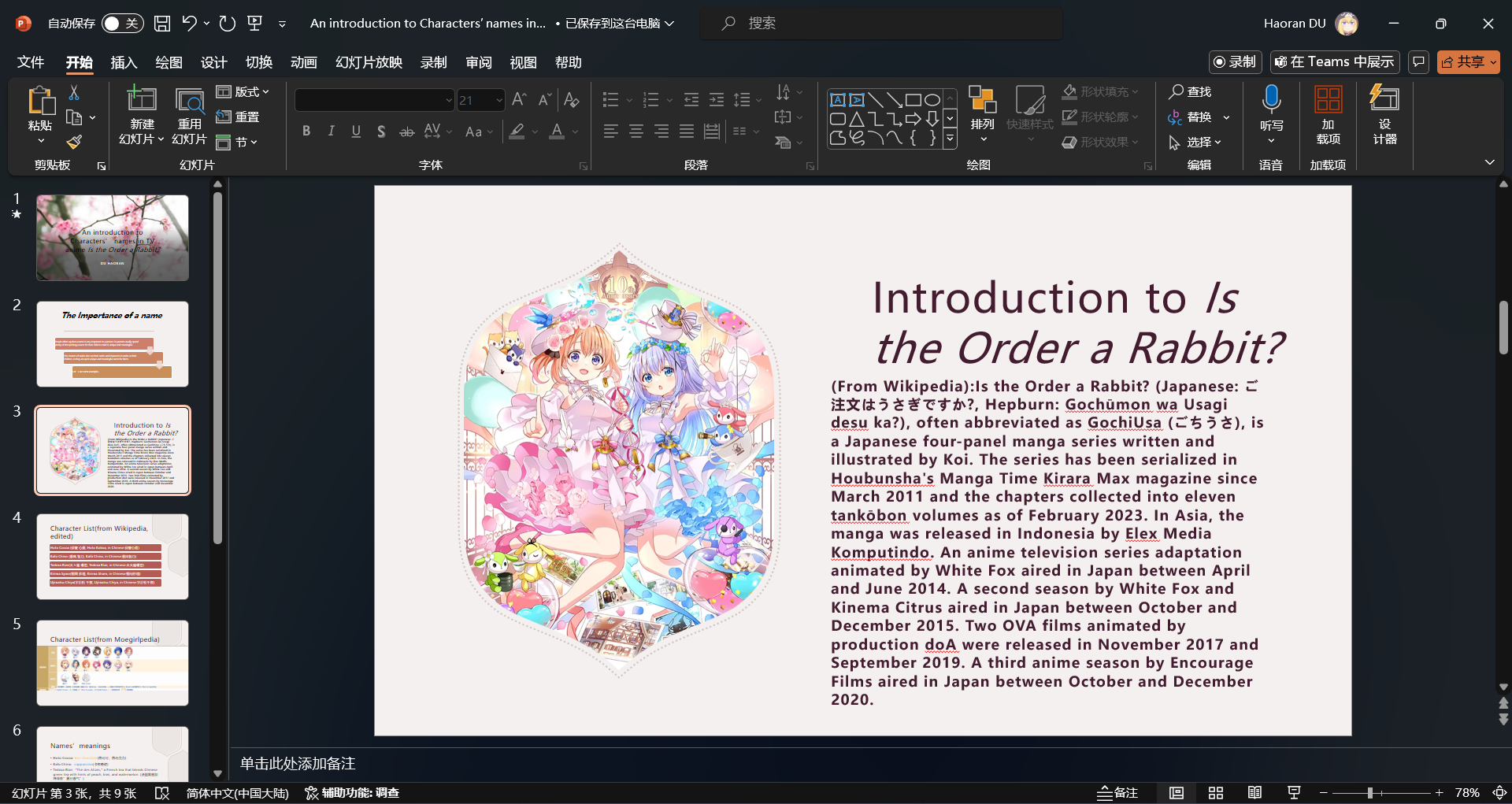Open the File (文件) tab
This screenshot has width=1512, height=804.
point(31,62)
